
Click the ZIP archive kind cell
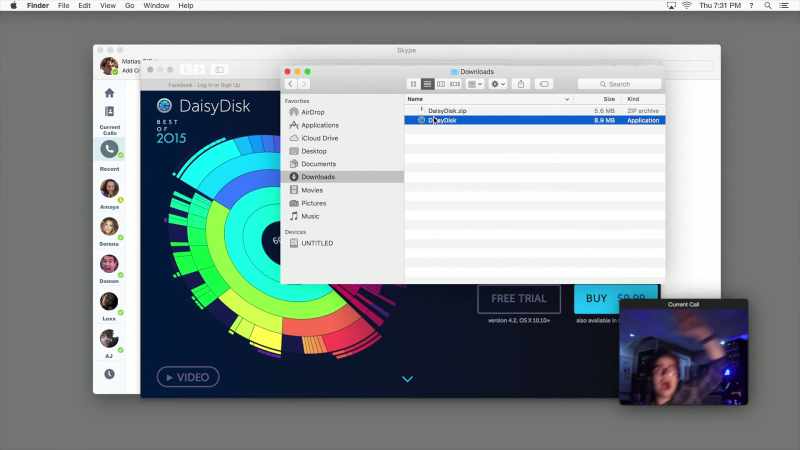643,111
